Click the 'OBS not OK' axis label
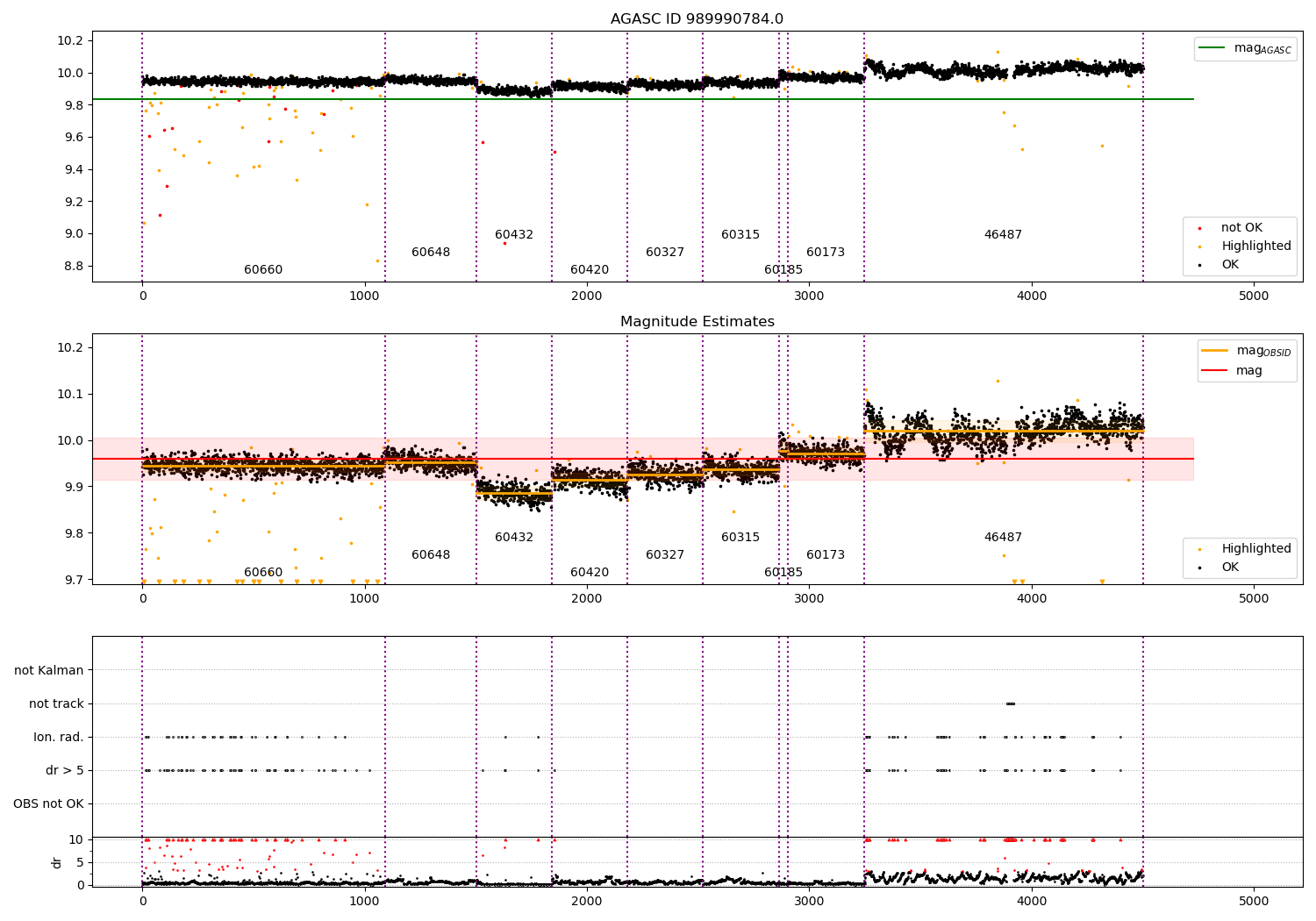The height and width of the screenshot is (921, 1316). tap(49, 804)
